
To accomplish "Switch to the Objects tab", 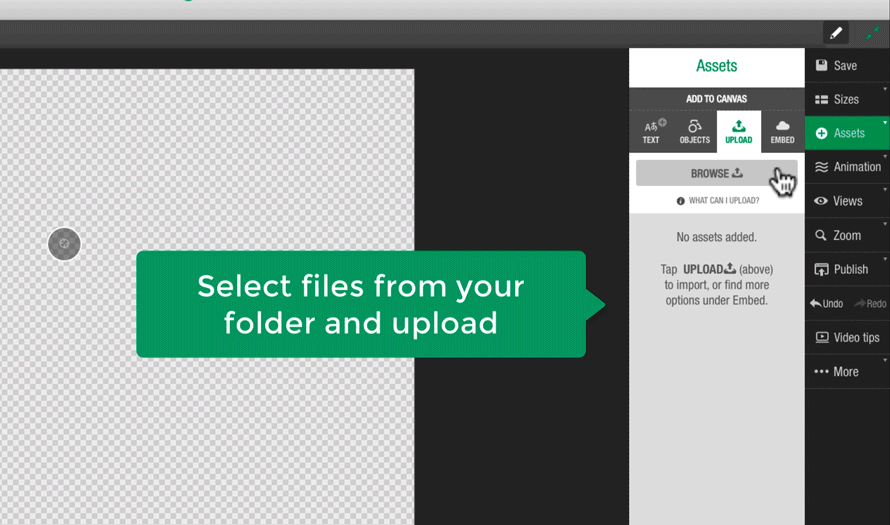I will click(x=695, y=132).
